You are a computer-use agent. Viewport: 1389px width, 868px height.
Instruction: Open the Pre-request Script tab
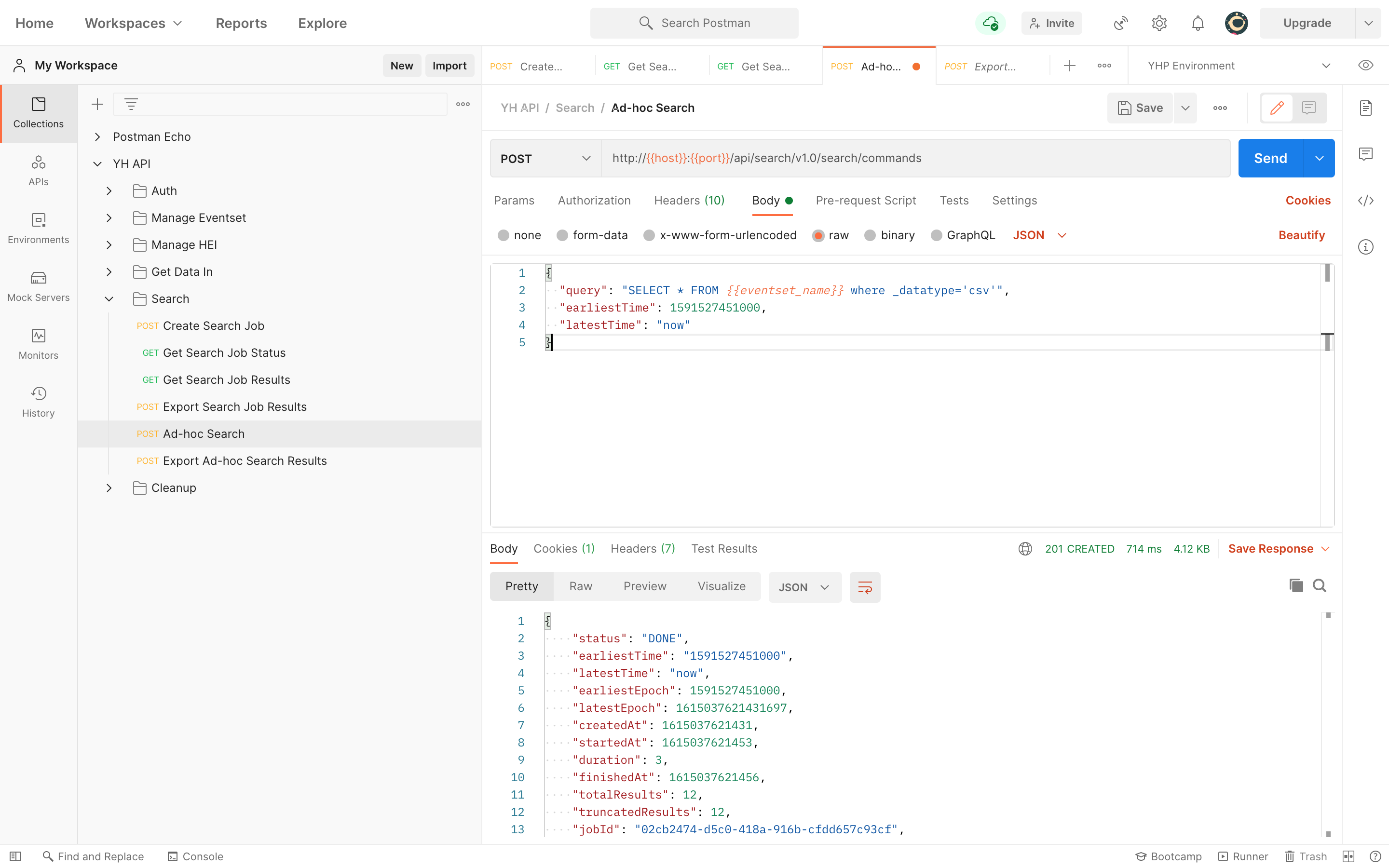(866, 200)
